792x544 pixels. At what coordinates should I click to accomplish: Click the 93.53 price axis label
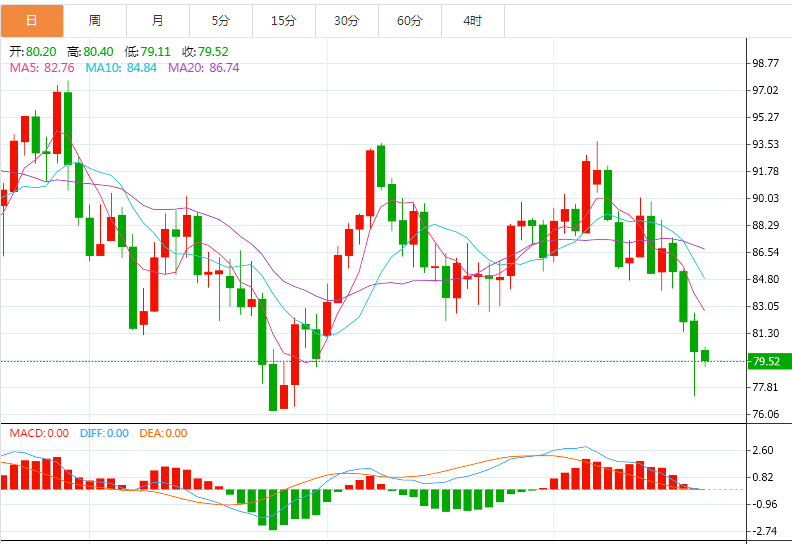tap(766, 144)
